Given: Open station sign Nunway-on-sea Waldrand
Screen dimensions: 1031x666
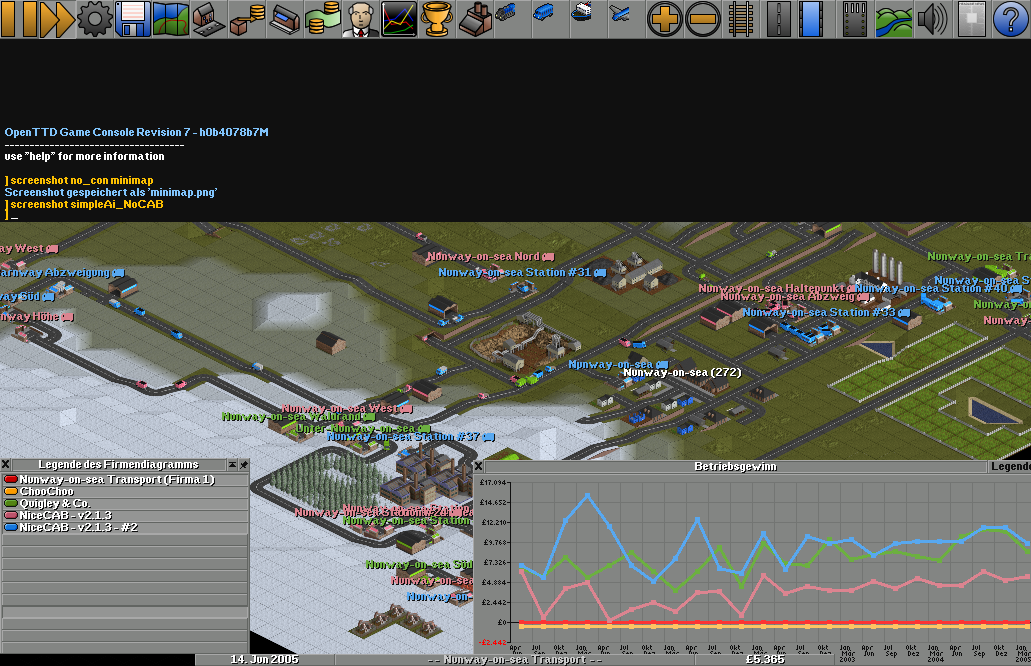Looking at the screenshot, I should point(298,417).
